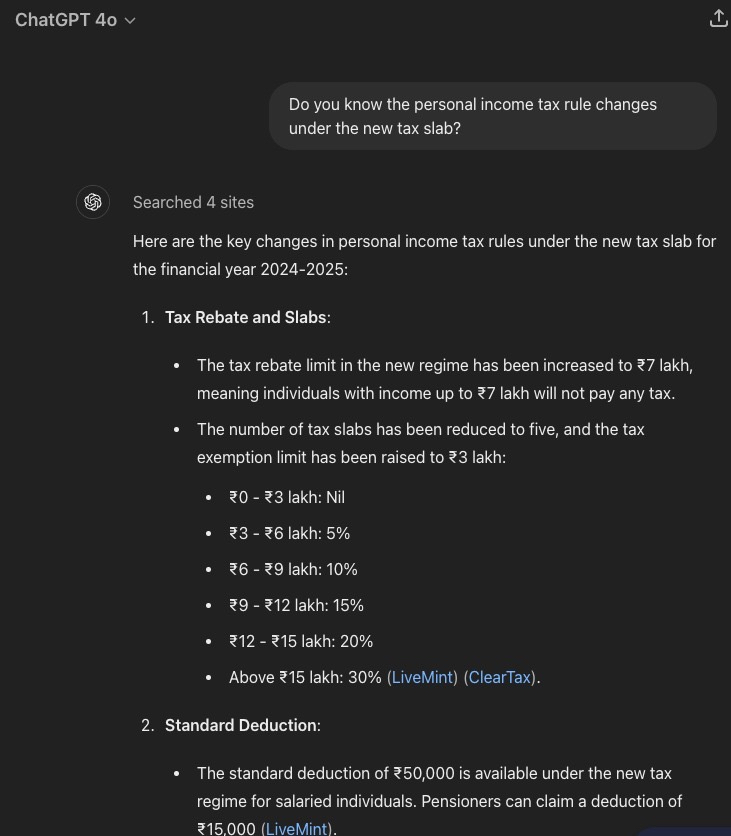
Task: Click the Above ₹15 lakh: 30% text
Action: (x=305, y=677)
